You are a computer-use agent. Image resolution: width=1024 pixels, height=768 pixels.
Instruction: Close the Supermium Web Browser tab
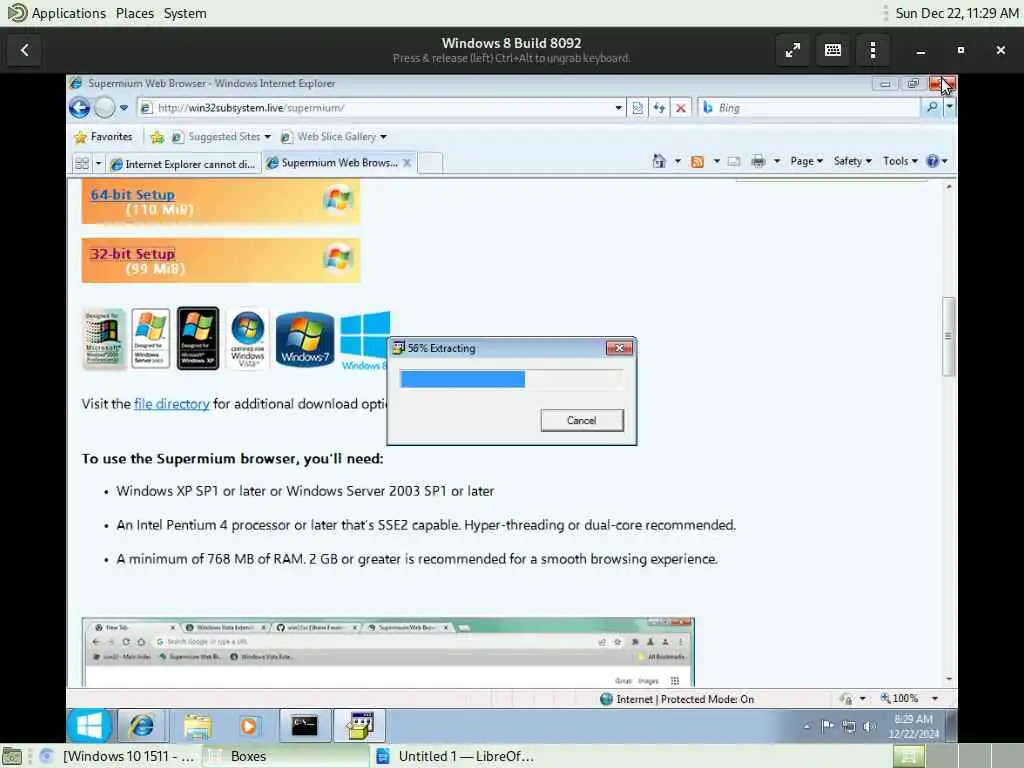click(407, 163)
